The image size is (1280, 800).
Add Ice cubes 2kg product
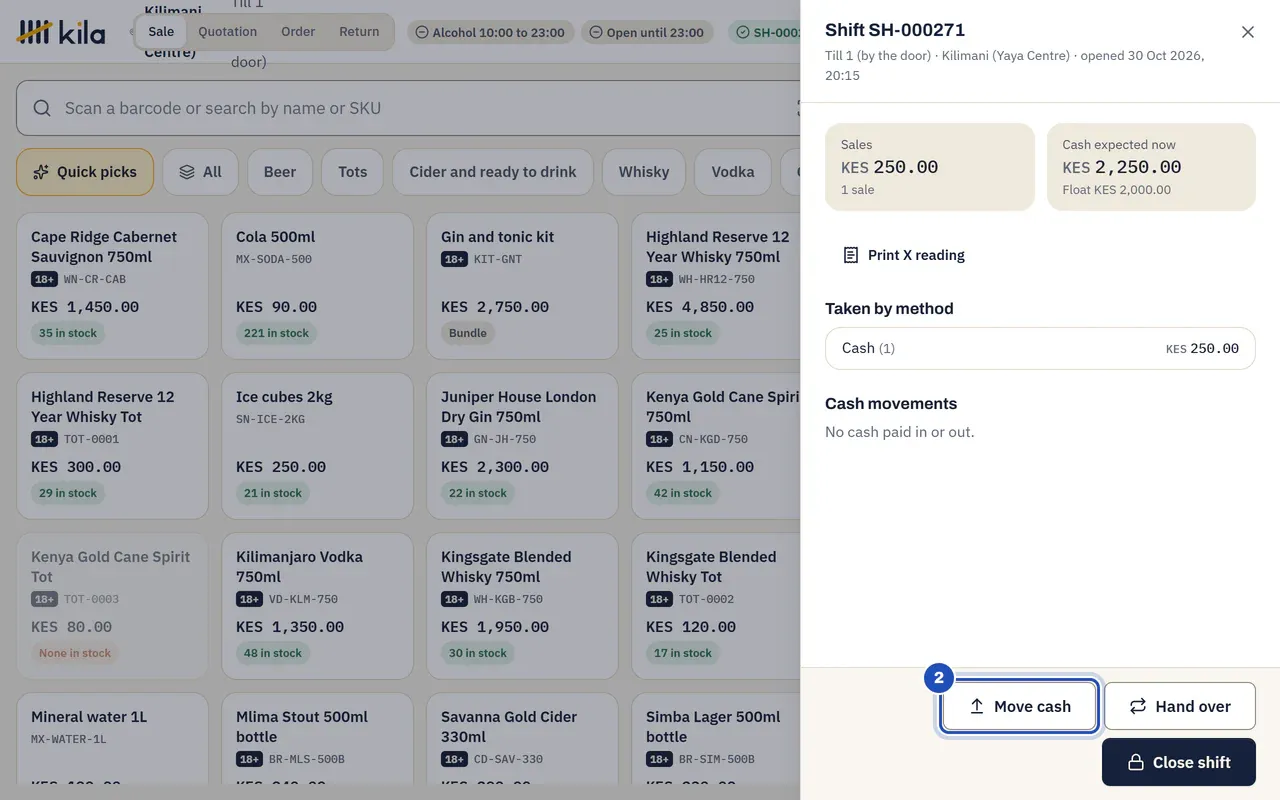tap(317, 446)
